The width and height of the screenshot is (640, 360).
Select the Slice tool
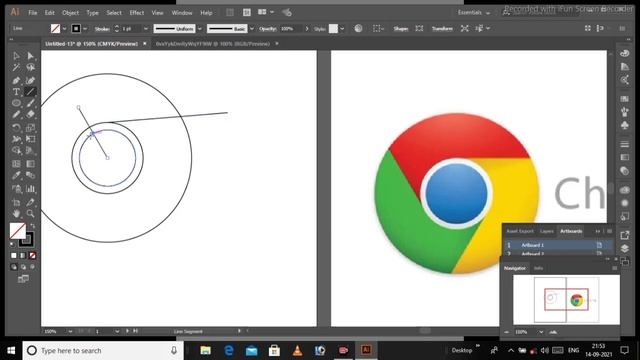pos(31,202)
